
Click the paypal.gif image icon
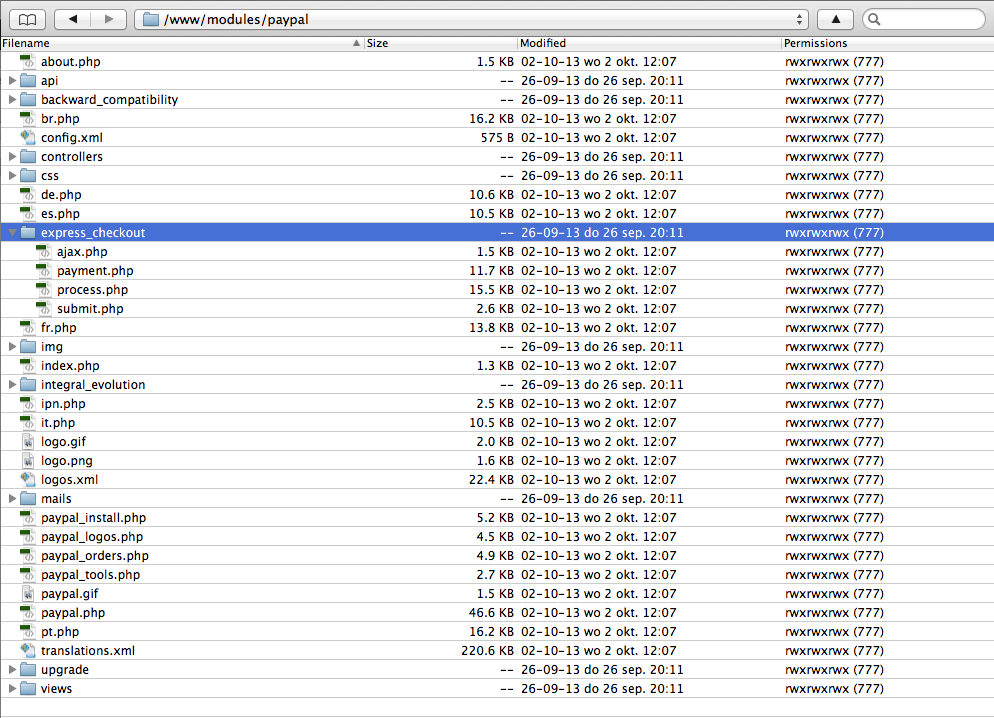click(x=27, y=594)
